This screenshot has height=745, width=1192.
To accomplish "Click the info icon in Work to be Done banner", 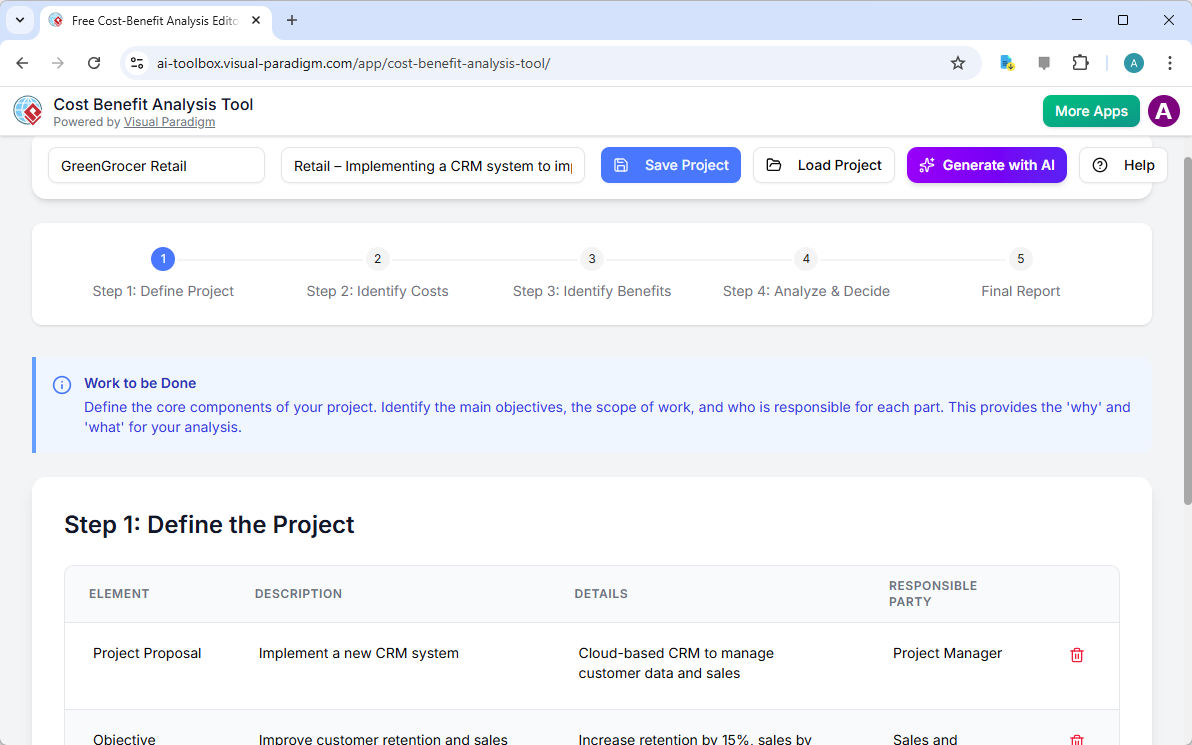I will [x=61, y=384].
